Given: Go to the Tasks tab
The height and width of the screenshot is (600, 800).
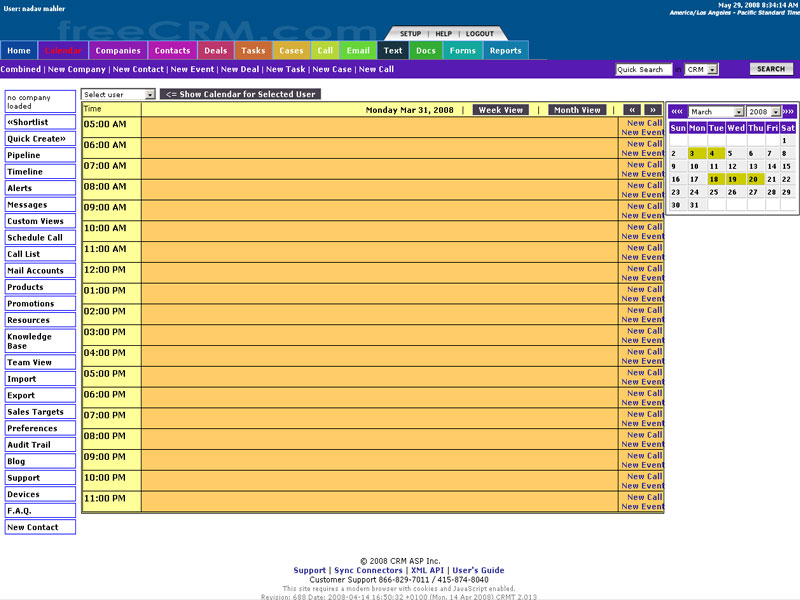Looking at the screenshot, I should (x=254, y=51).
